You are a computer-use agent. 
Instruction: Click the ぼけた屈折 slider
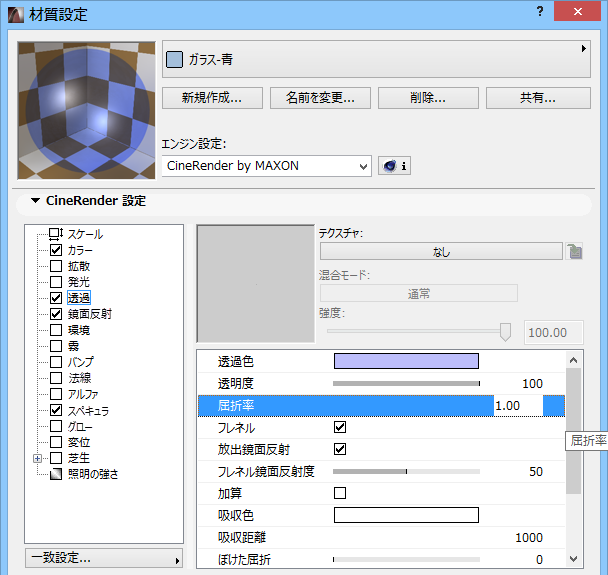[406, 559]
